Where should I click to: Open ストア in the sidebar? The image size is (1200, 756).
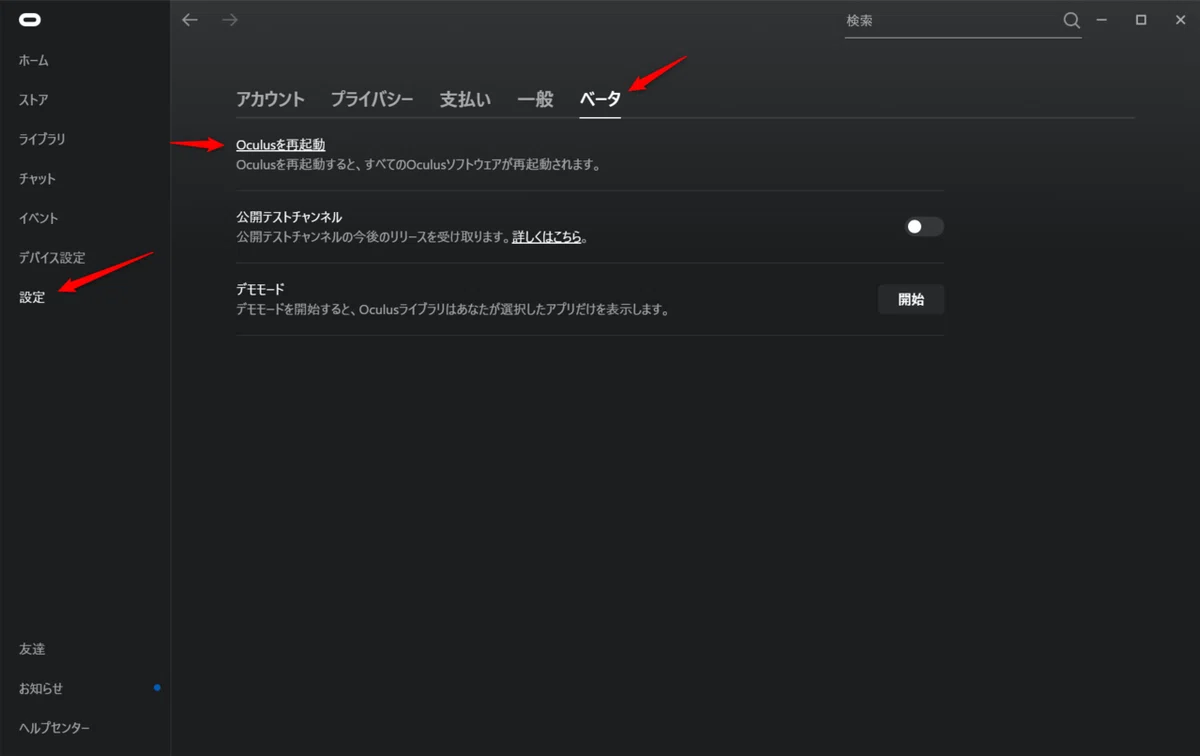[x=34, y=100]
